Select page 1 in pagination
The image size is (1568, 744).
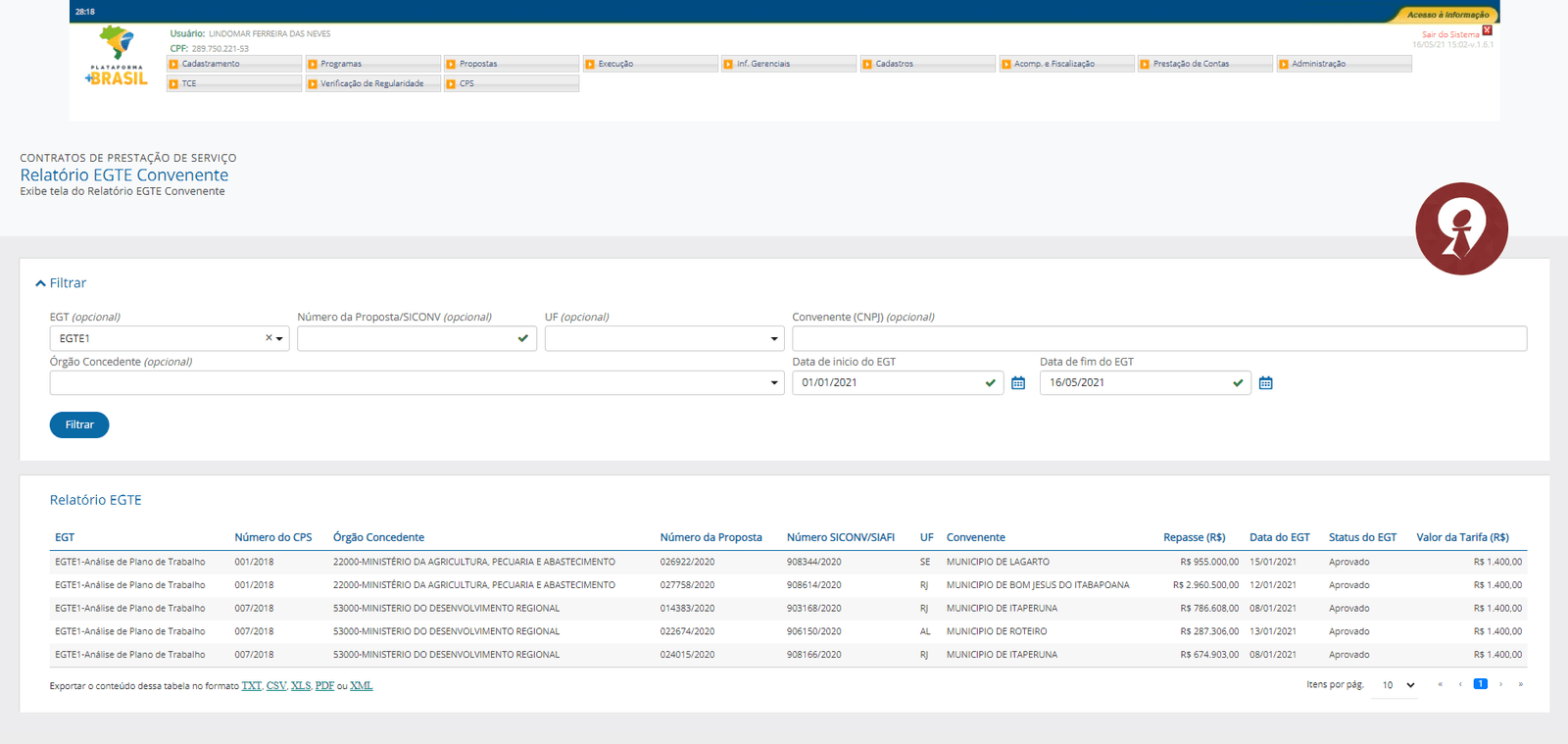click(x=1481, y=684)
